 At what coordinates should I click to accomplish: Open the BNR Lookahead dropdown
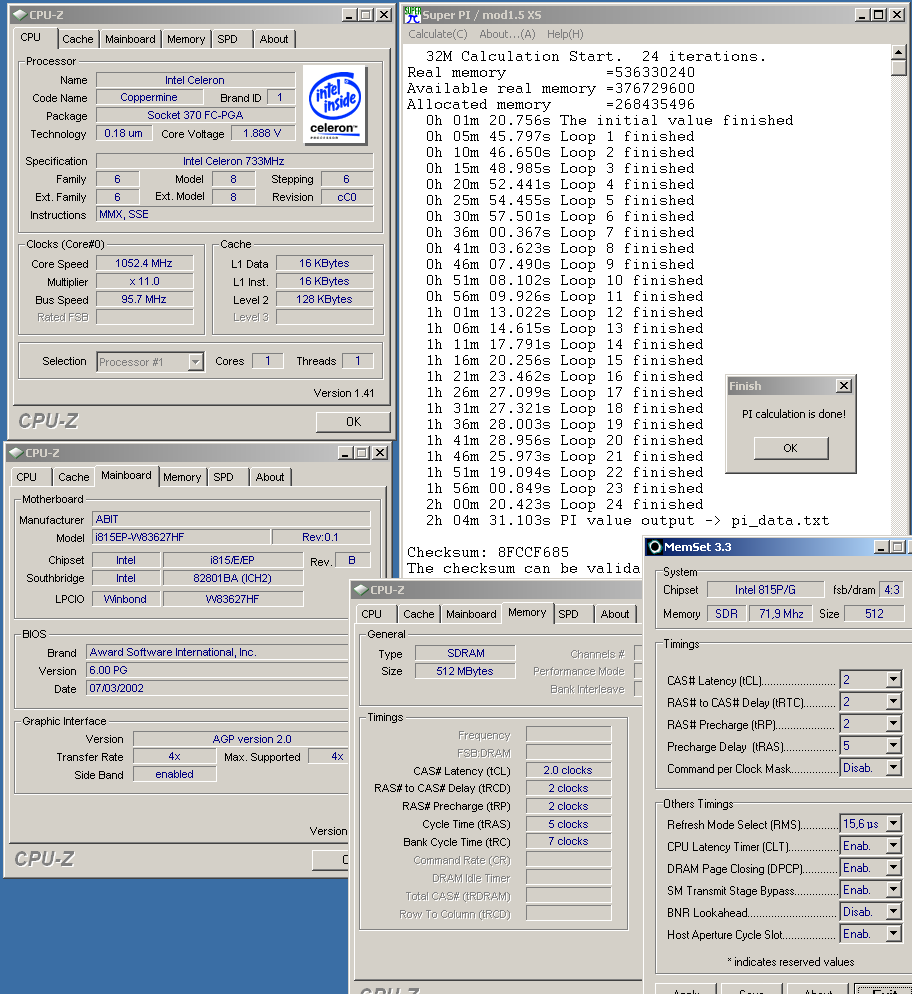pyautogui.click(x=894, y=912)
